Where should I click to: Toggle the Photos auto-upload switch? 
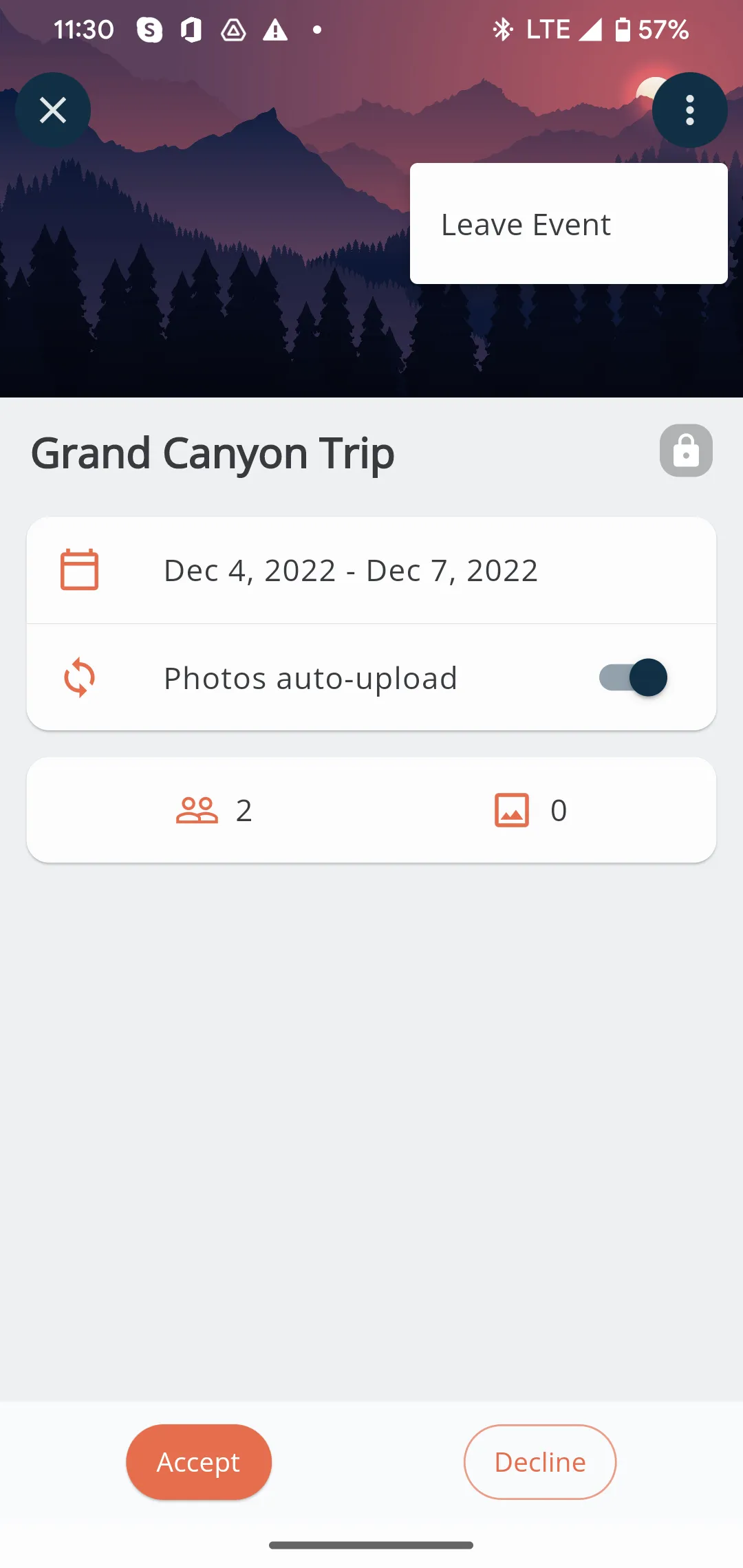pyautogui.click(x=633, y=677)
